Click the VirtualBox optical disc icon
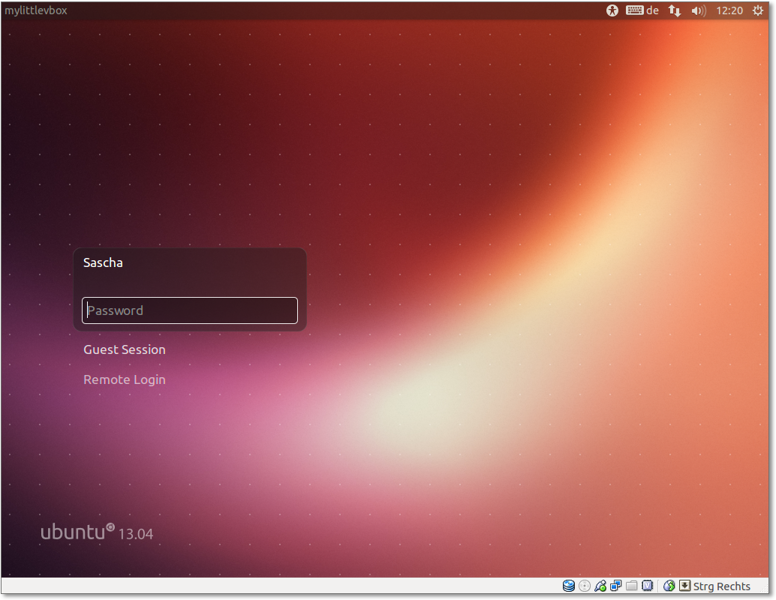776x600 pixels. click(585, 587)
